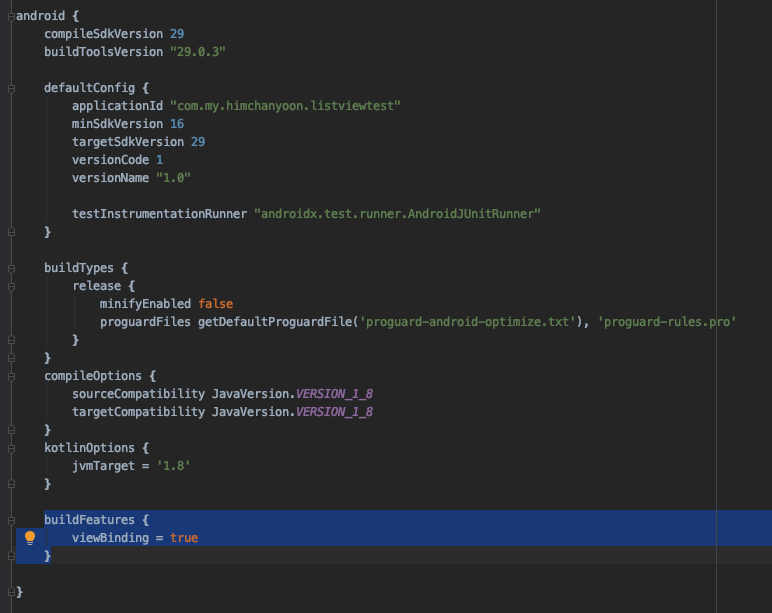Screen dimensions: 772x613
Task: Click the targetSdkVersion property name
Action: point(128,142)
